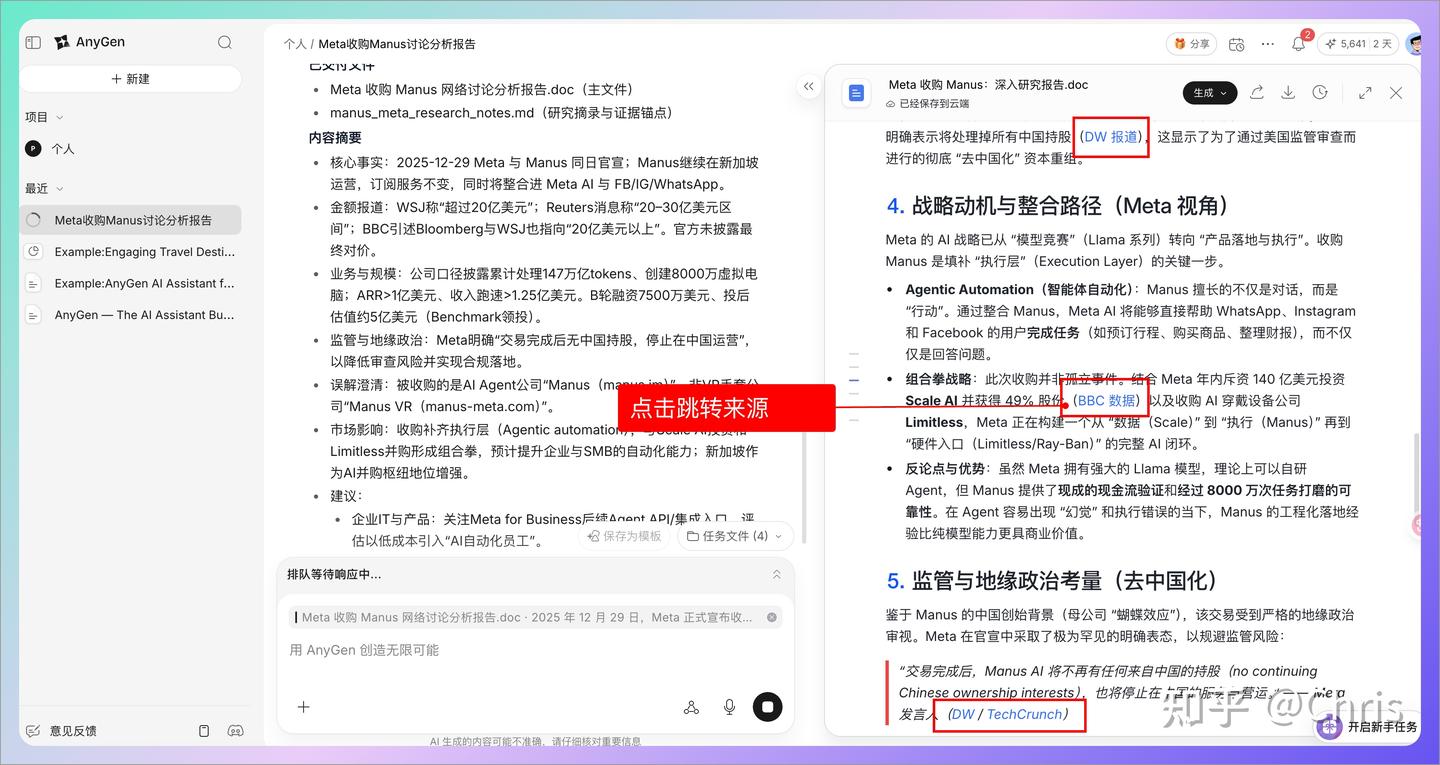Click the blue document file icon
This screenshot has width=1440, height=765.
coord(856,93)
